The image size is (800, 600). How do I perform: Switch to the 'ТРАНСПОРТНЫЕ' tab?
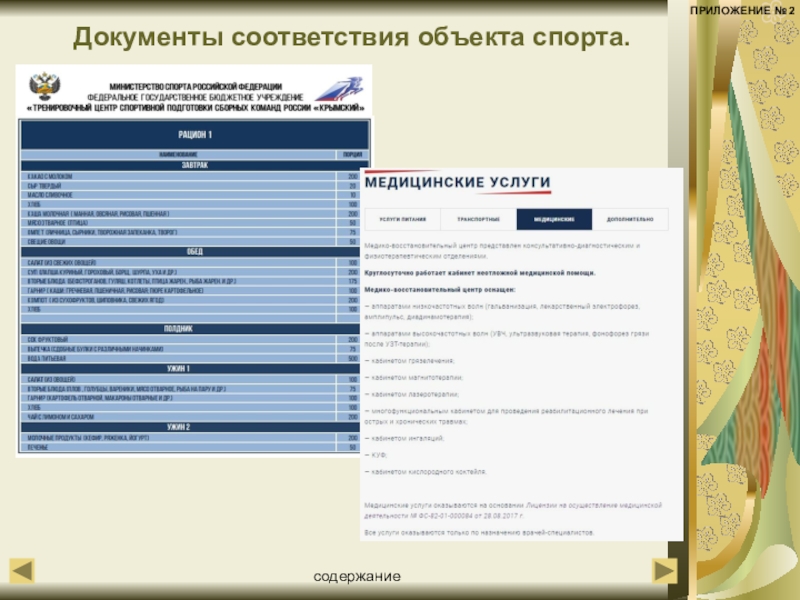click(x=479, y=219)
